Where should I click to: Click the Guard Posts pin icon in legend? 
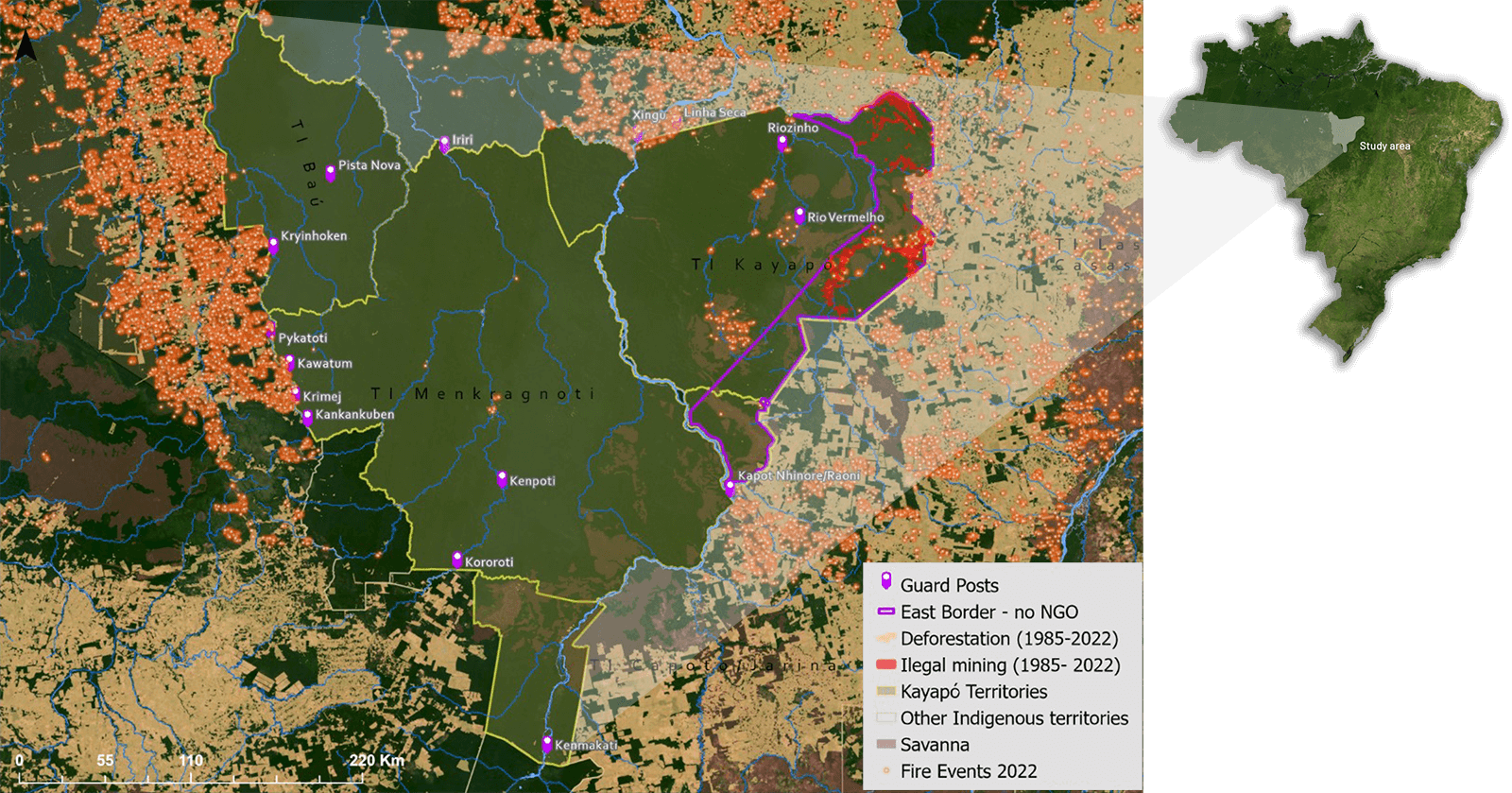(x=886, y=582)
